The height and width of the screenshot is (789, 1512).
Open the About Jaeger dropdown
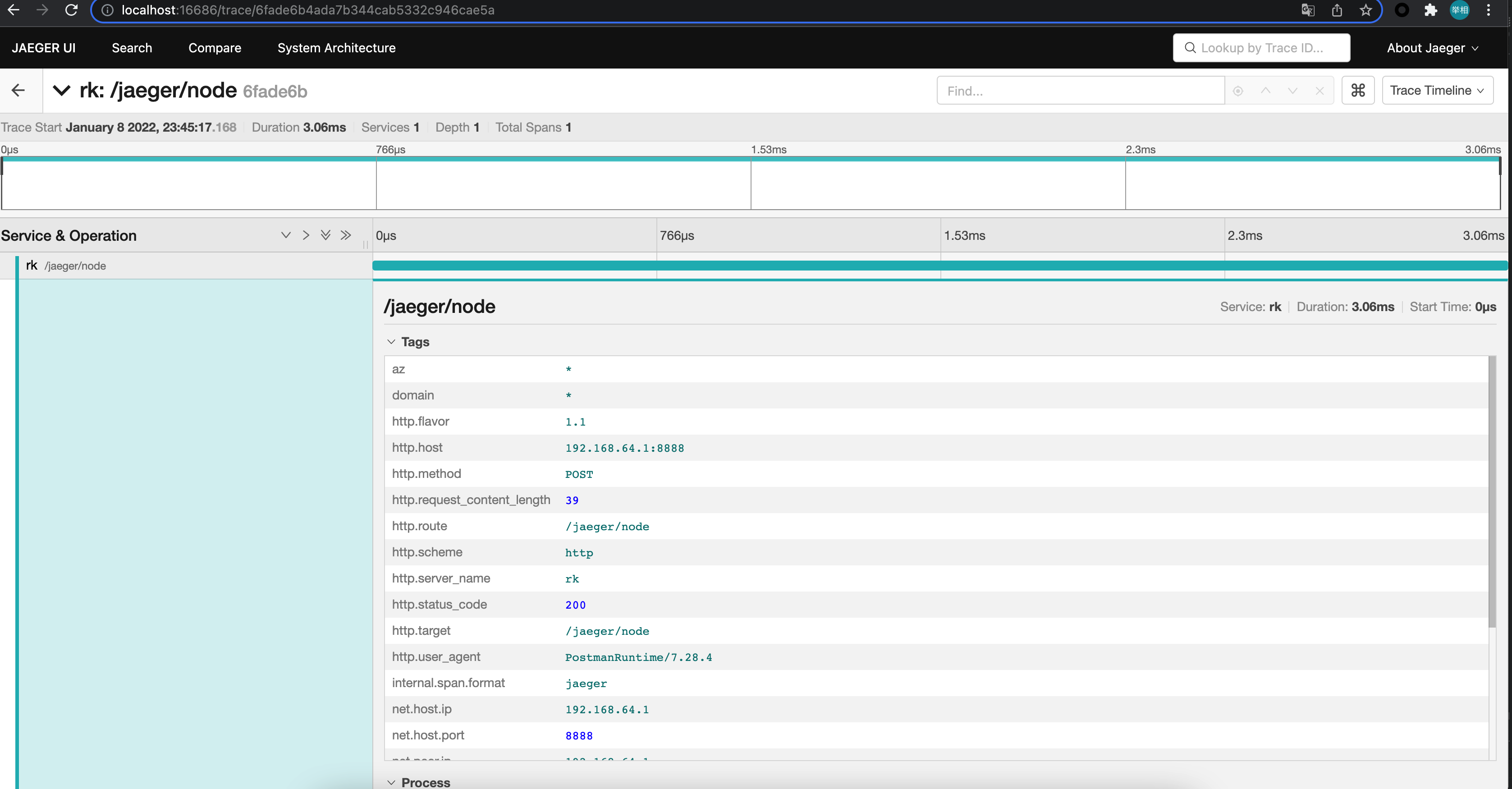(x=1432, y=47)
